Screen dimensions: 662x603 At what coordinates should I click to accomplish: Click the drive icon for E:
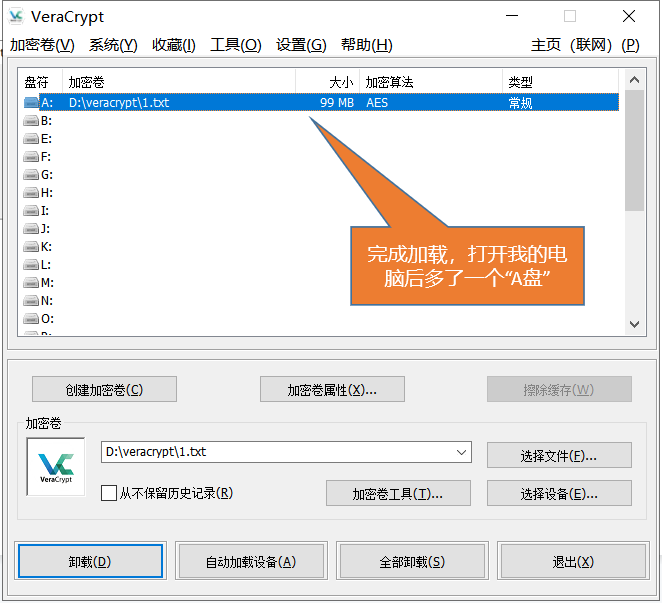(x=31, y=139)
